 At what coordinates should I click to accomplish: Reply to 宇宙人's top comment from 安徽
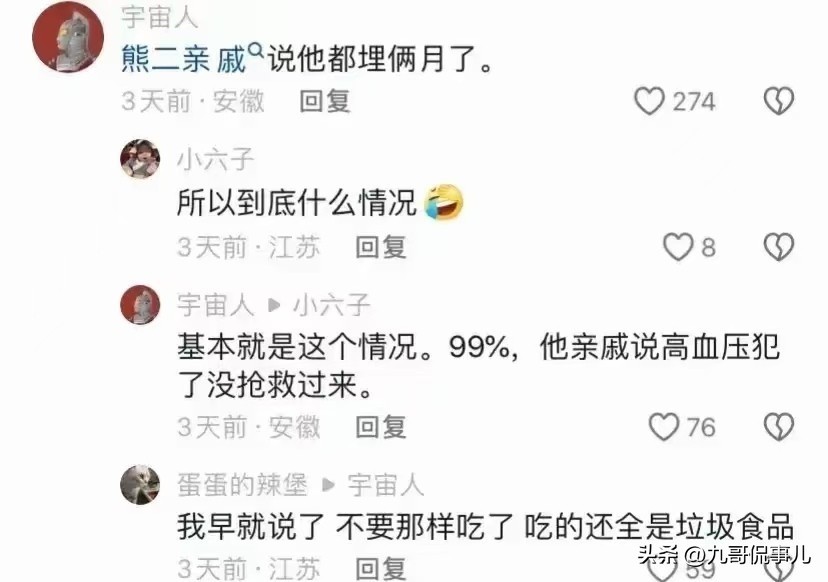coord(325,100)
